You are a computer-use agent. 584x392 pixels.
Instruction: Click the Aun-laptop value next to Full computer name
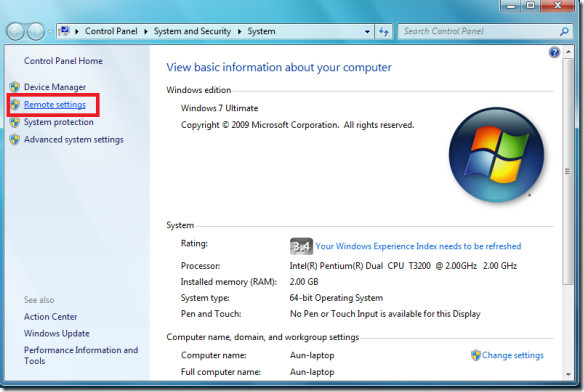click(x=312, y=372)
